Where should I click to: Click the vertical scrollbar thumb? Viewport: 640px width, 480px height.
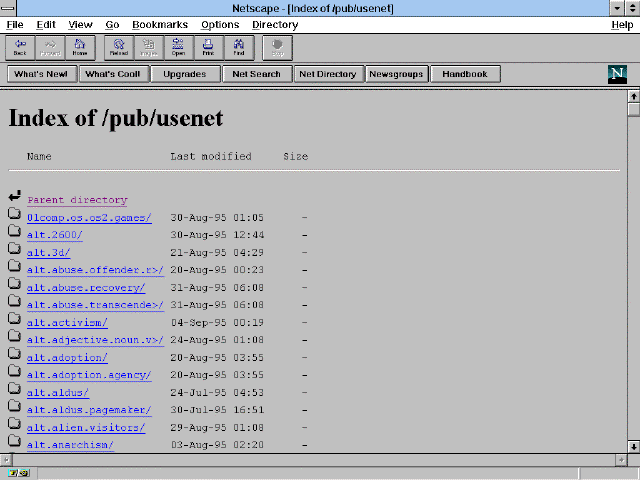633,110
